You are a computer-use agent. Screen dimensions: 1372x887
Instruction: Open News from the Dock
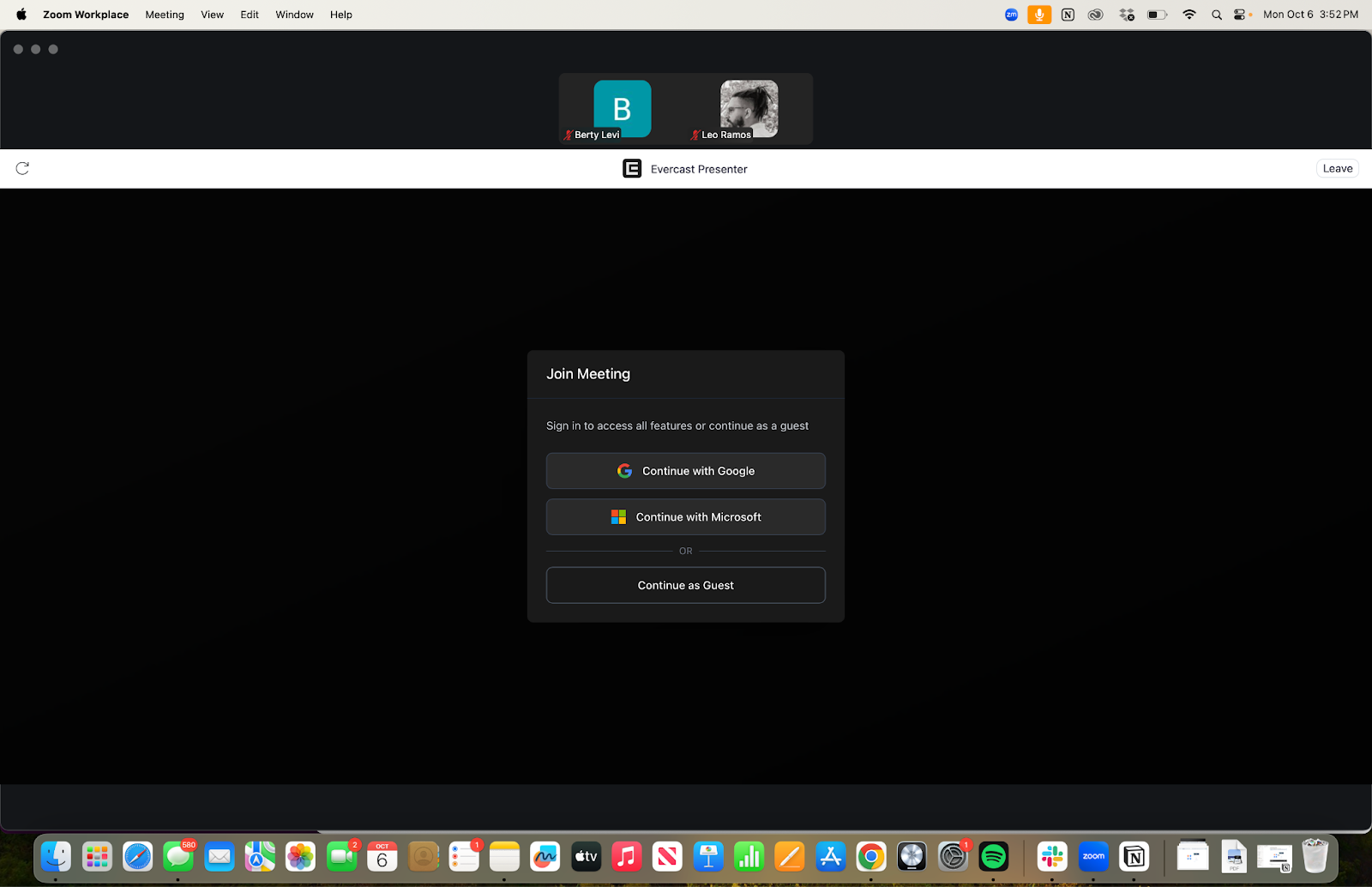coord(667,856)
